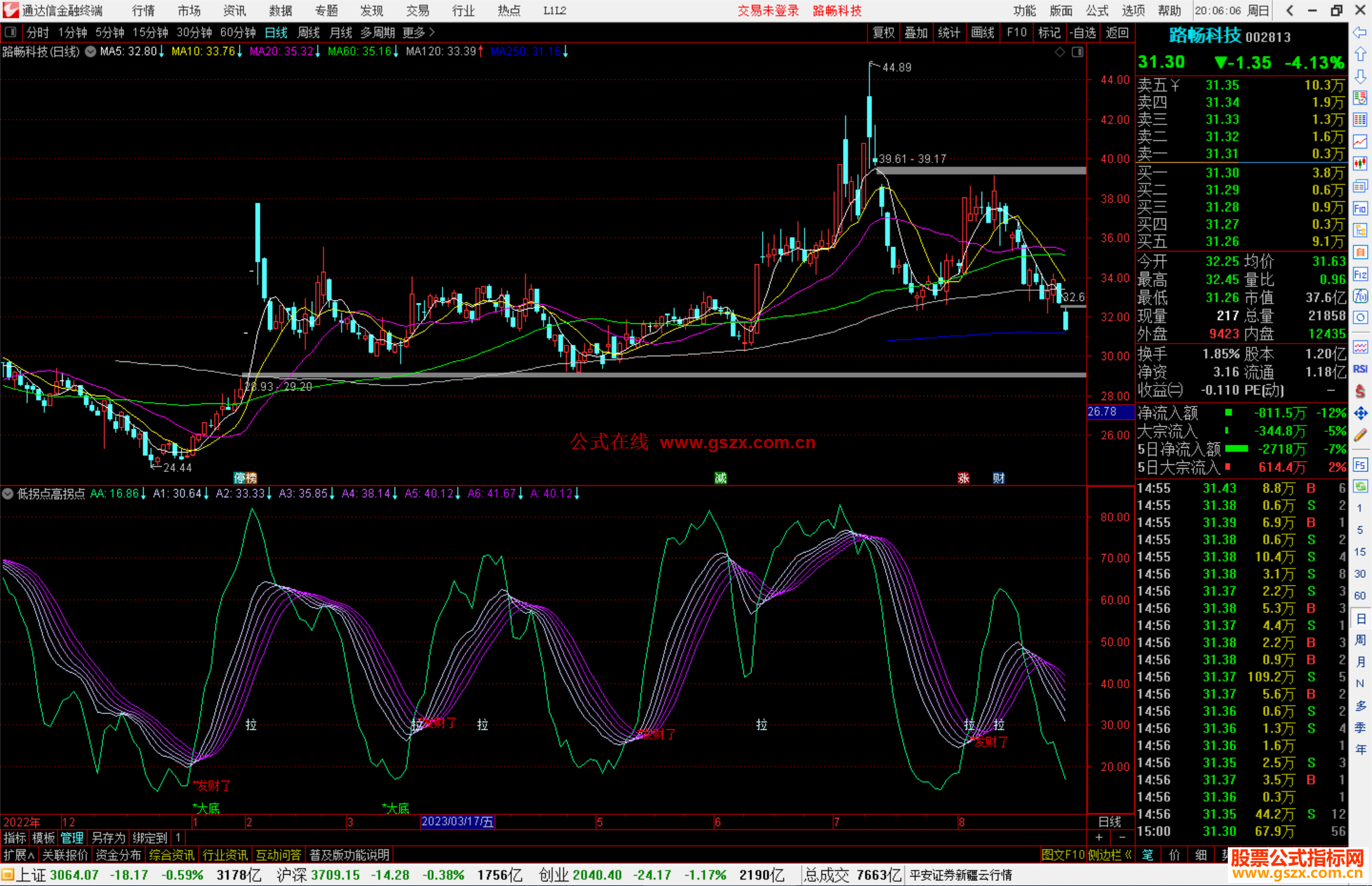Click the 画线 drawing button

pyautogui.click(x=982, y=32)
